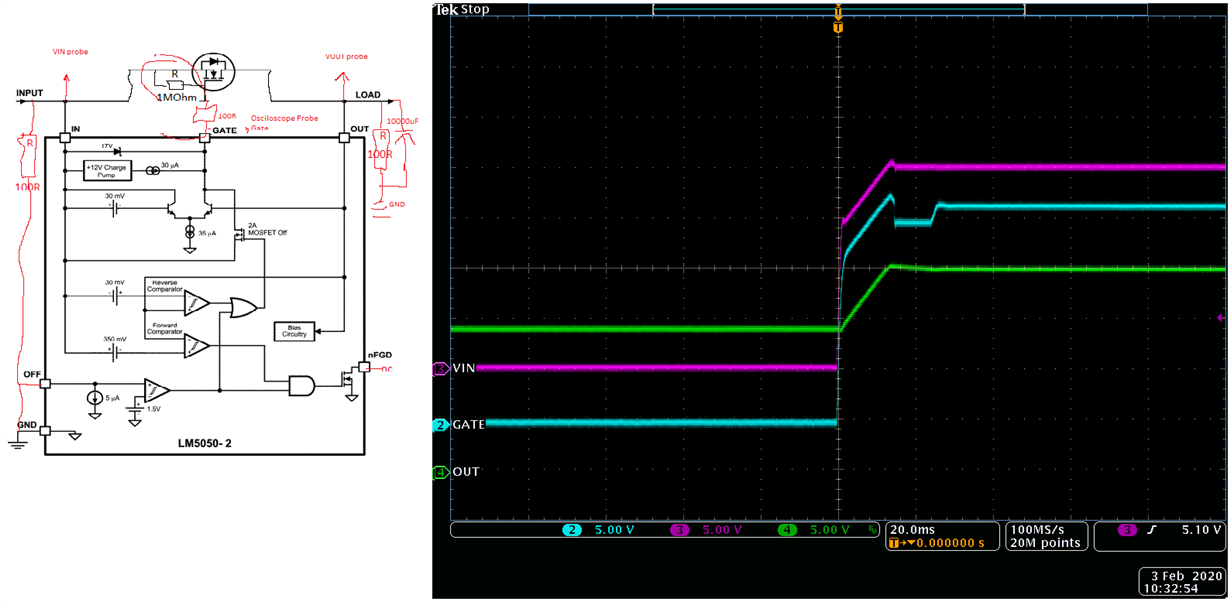Click the 35 µA label

tap(206, 231)
